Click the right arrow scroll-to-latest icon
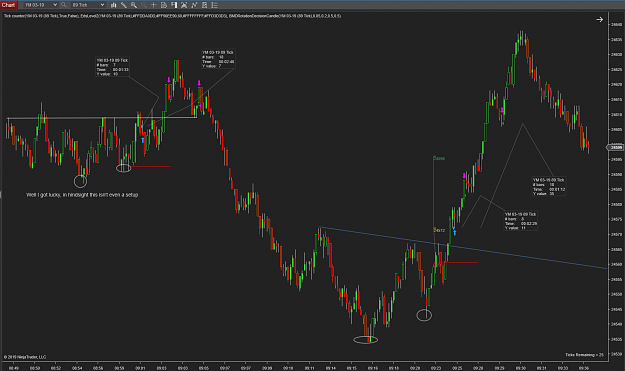The width and height of the screenshot is (625, 371). point(599,19)
